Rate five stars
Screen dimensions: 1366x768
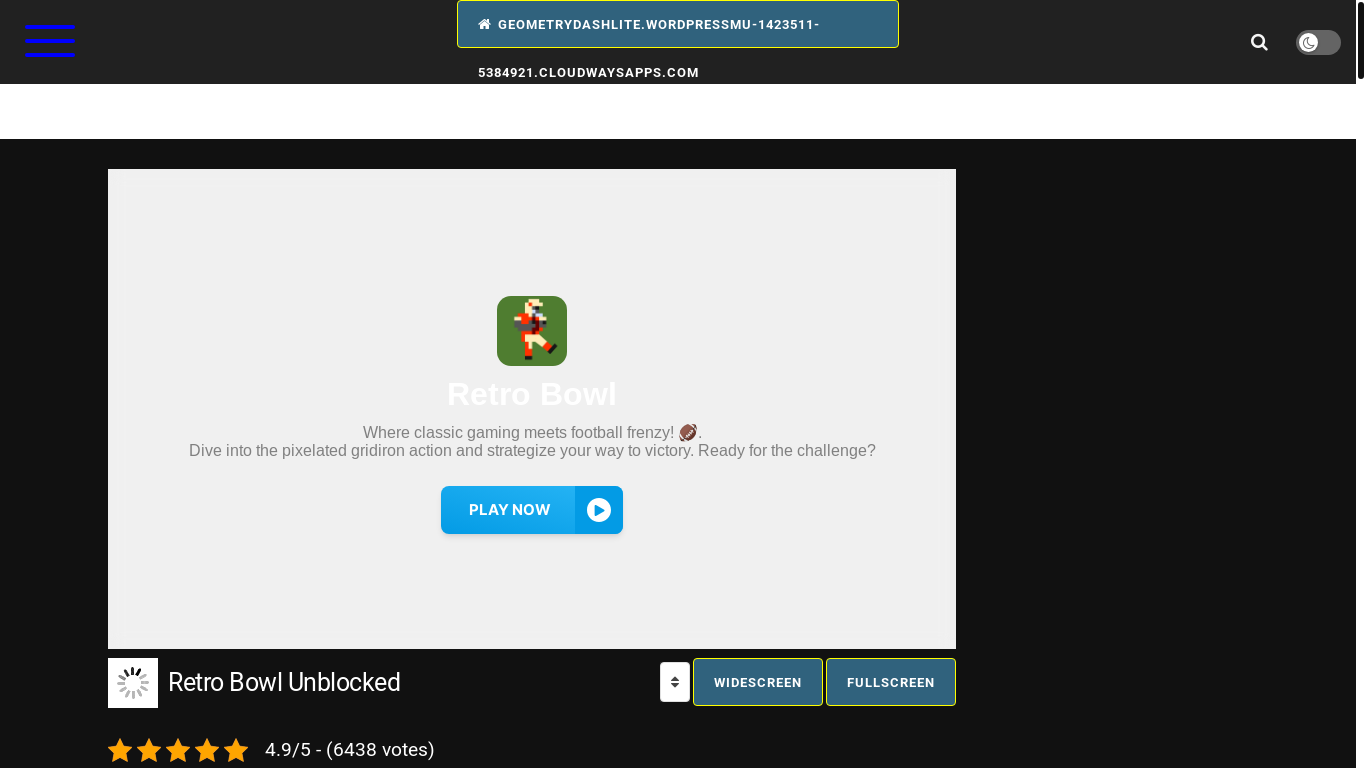[x=236, y=750]
